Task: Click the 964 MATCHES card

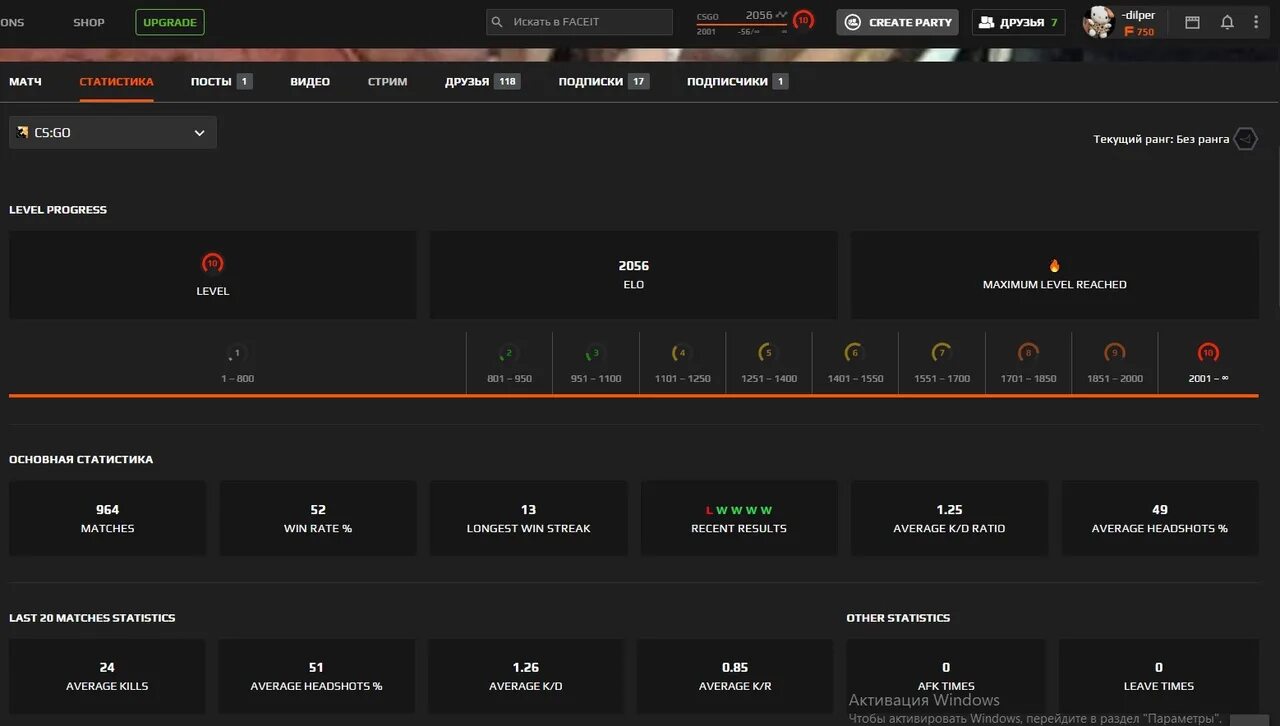Action: pos(107,518)
